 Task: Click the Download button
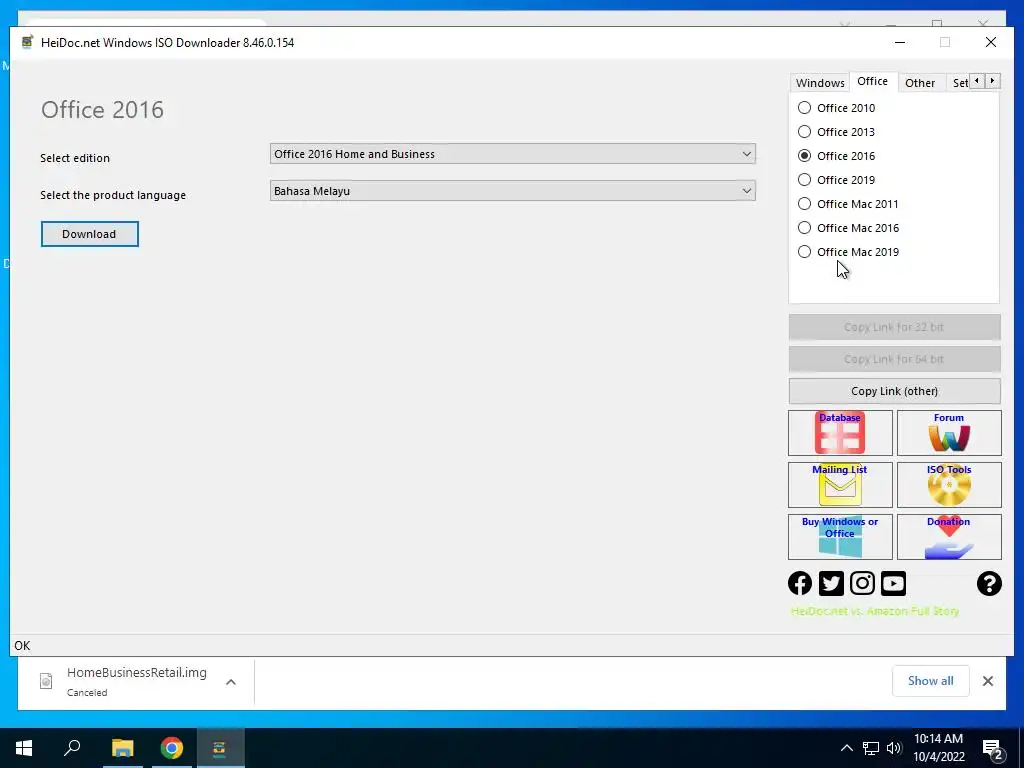[x=89, y=234]
